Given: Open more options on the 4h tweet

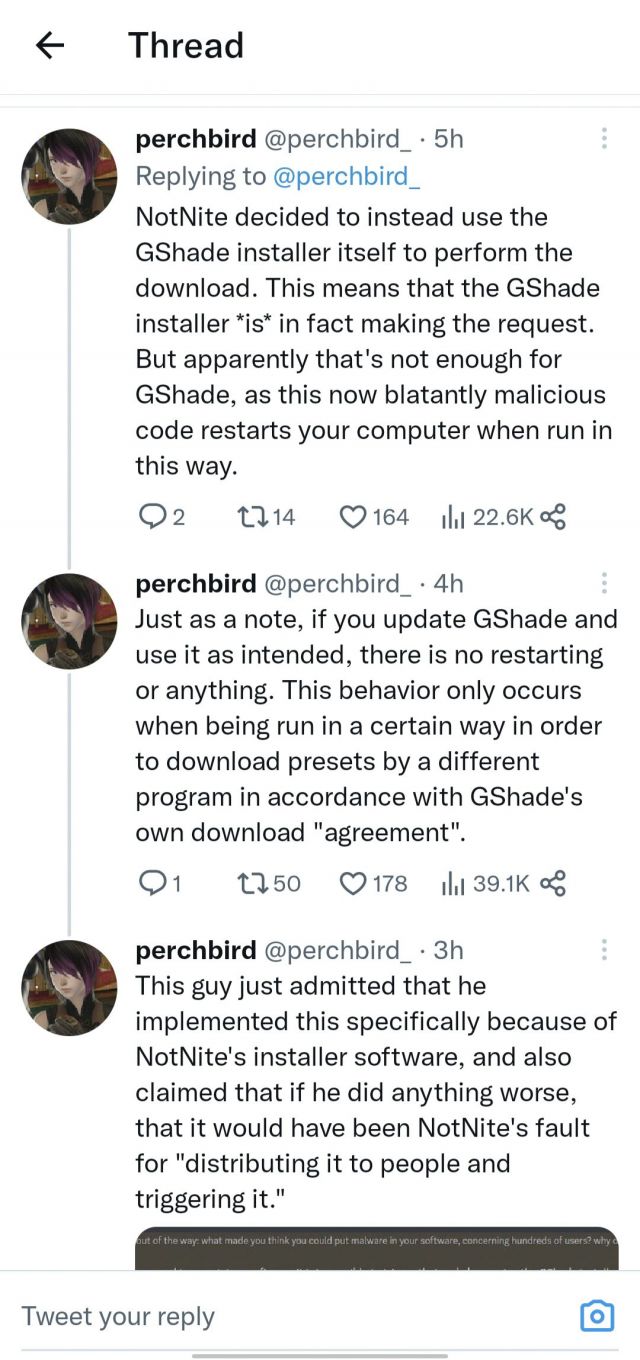Looking at the screenshot, I should point(604,583).
